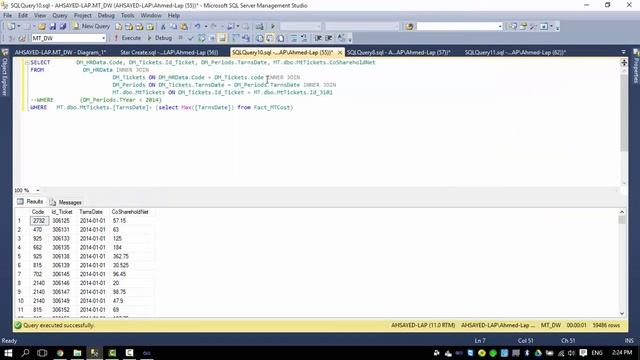Click the taskbar Search magnifier icon
Image resolution: width=640 pixels, height=360 pixels.
[25, 353]
